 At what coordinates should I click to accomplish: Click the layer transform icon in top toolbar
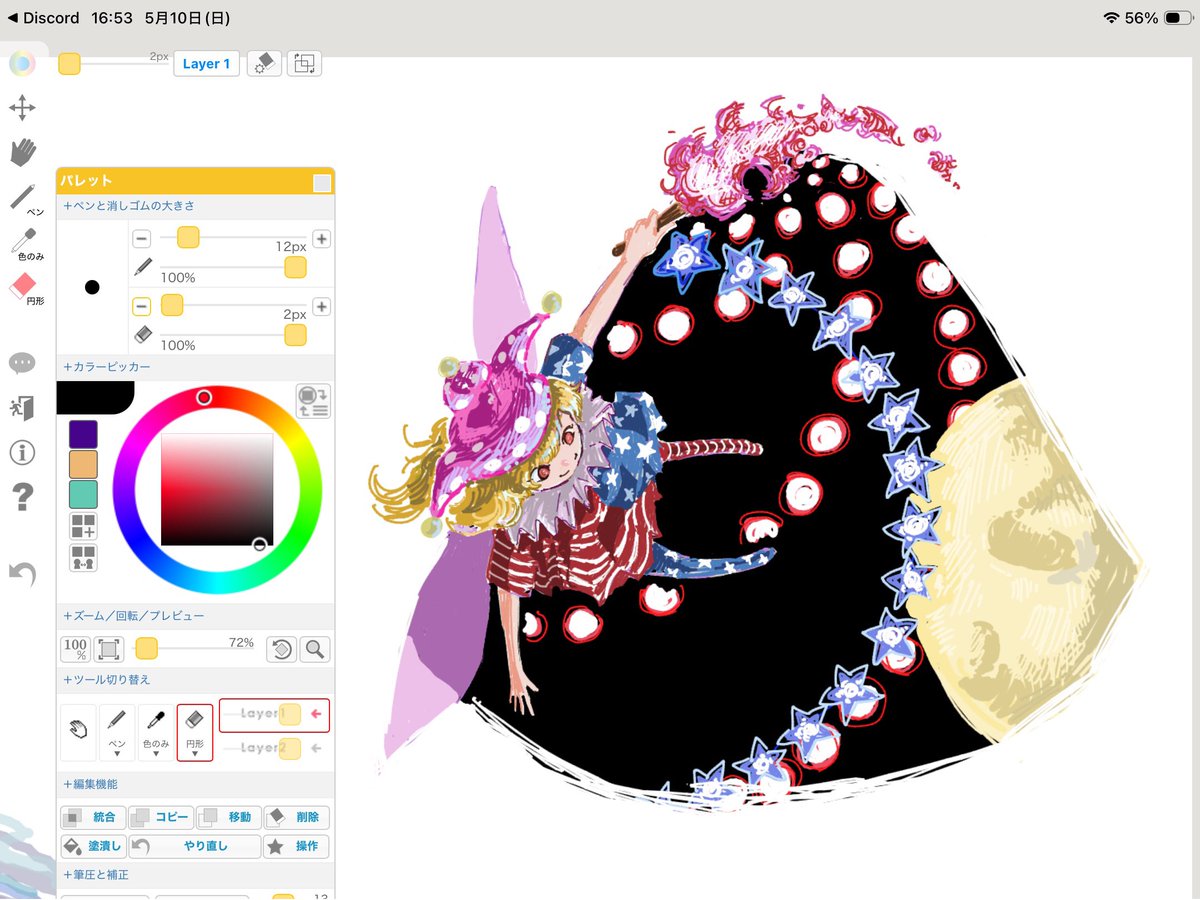pos(304,63)
